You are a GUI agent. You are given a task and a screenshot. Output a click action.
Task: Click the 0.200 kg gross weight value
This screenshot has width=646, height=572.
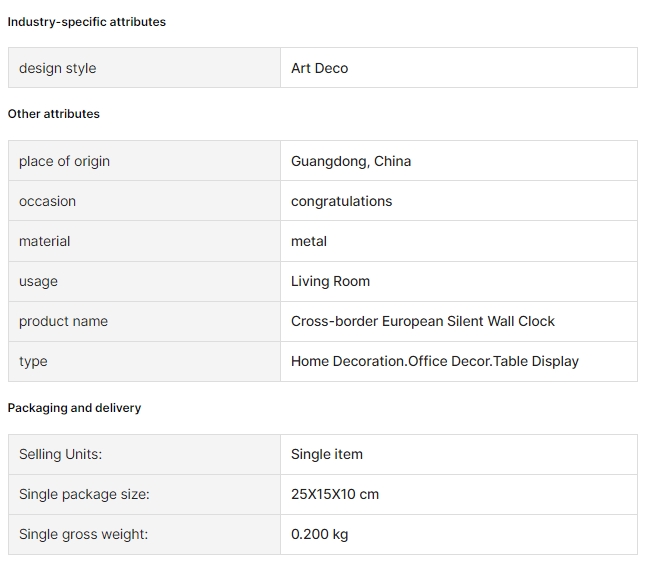(319, 534)
